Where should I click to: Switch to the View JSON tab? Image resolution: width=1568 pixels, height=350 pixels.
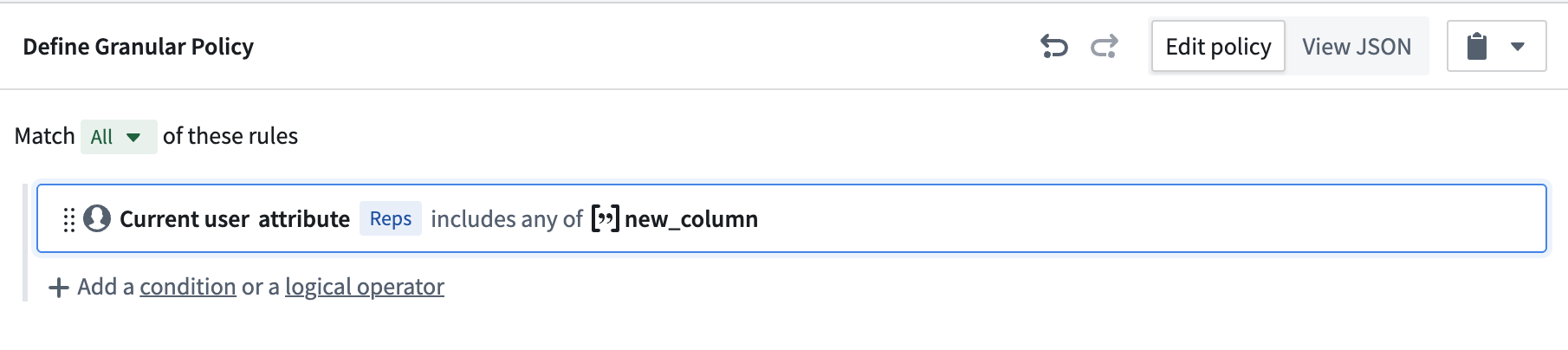coord(1356,46)
